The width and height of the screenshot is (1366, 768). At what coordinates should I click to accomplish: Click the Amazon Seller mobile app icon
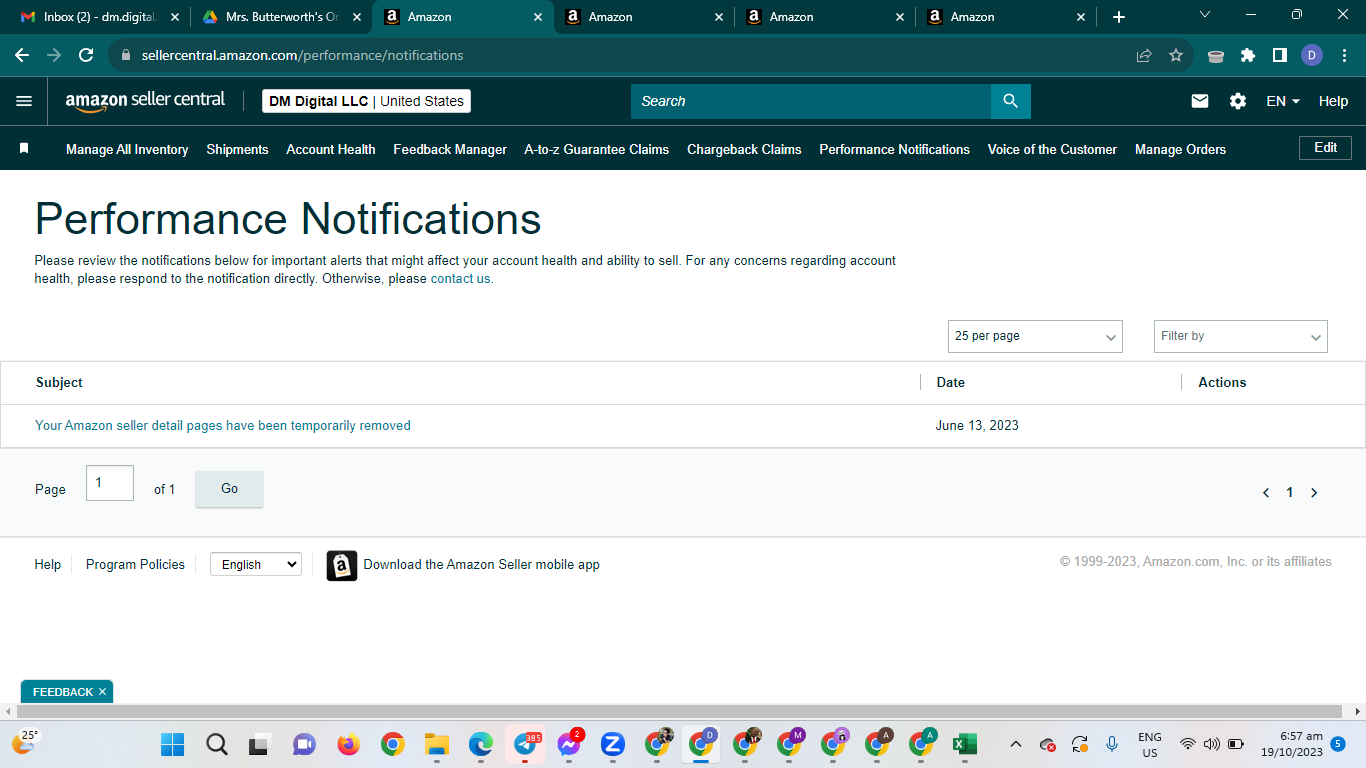[x=342, y=565]
